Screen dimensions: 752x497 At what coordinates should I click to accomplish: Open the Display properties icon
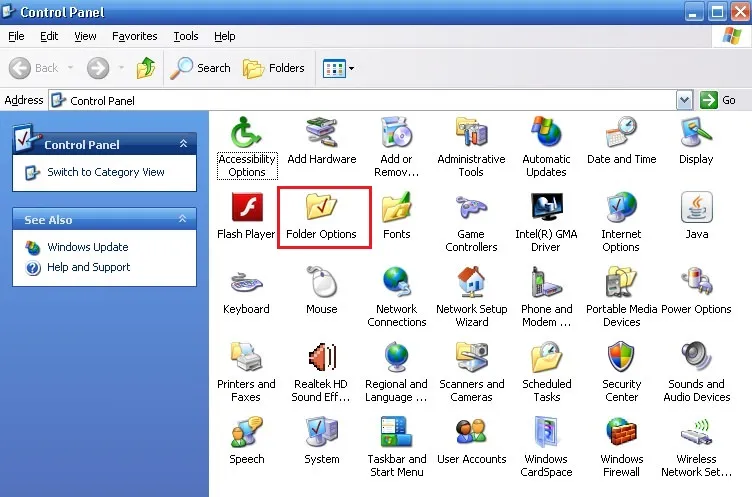[696, 141]
